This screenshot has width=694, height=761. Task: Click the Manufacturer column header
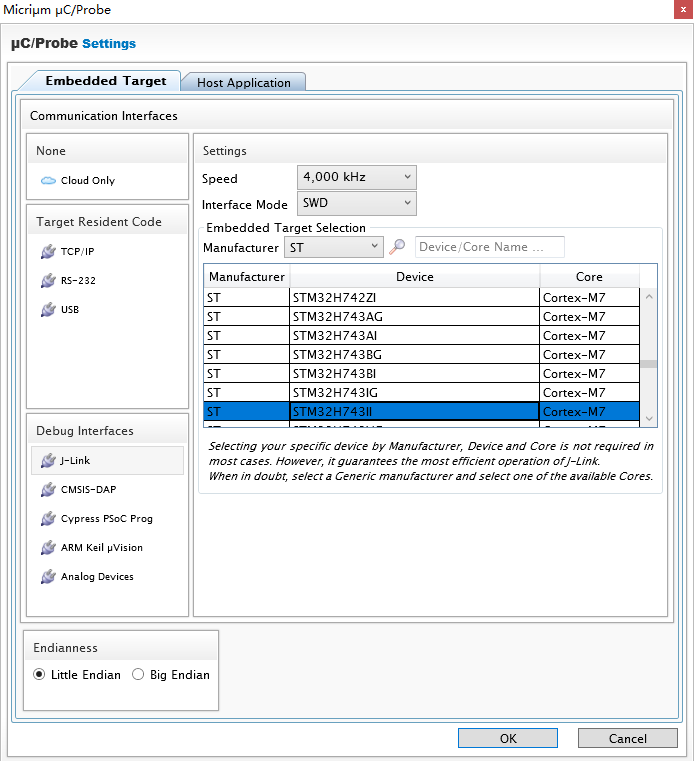[x=247, y=277]
